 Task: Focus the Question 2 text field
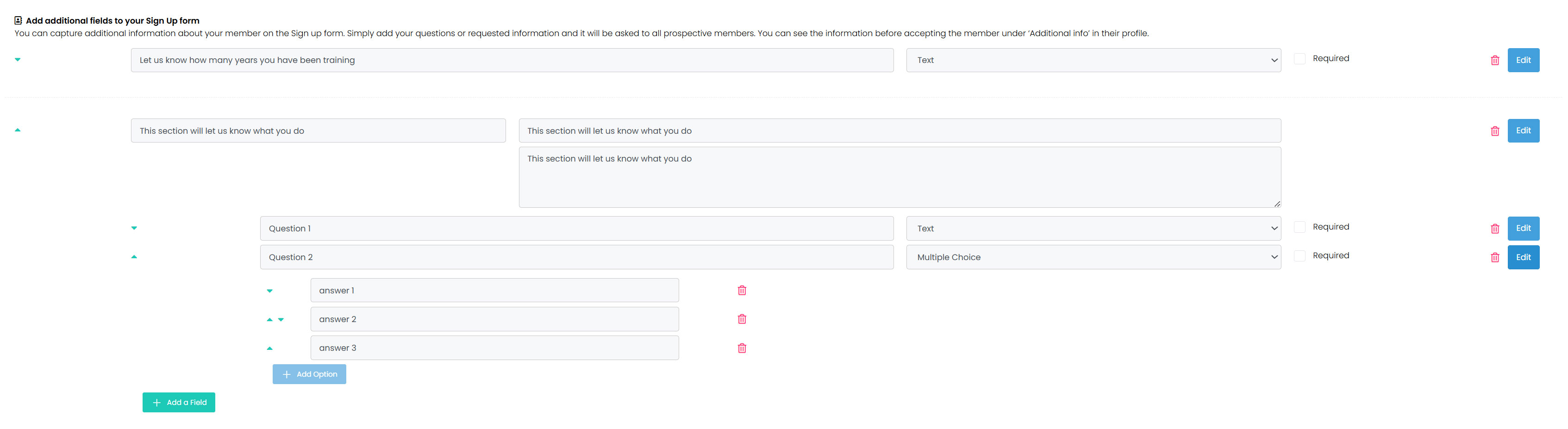[x=576, y=257]
